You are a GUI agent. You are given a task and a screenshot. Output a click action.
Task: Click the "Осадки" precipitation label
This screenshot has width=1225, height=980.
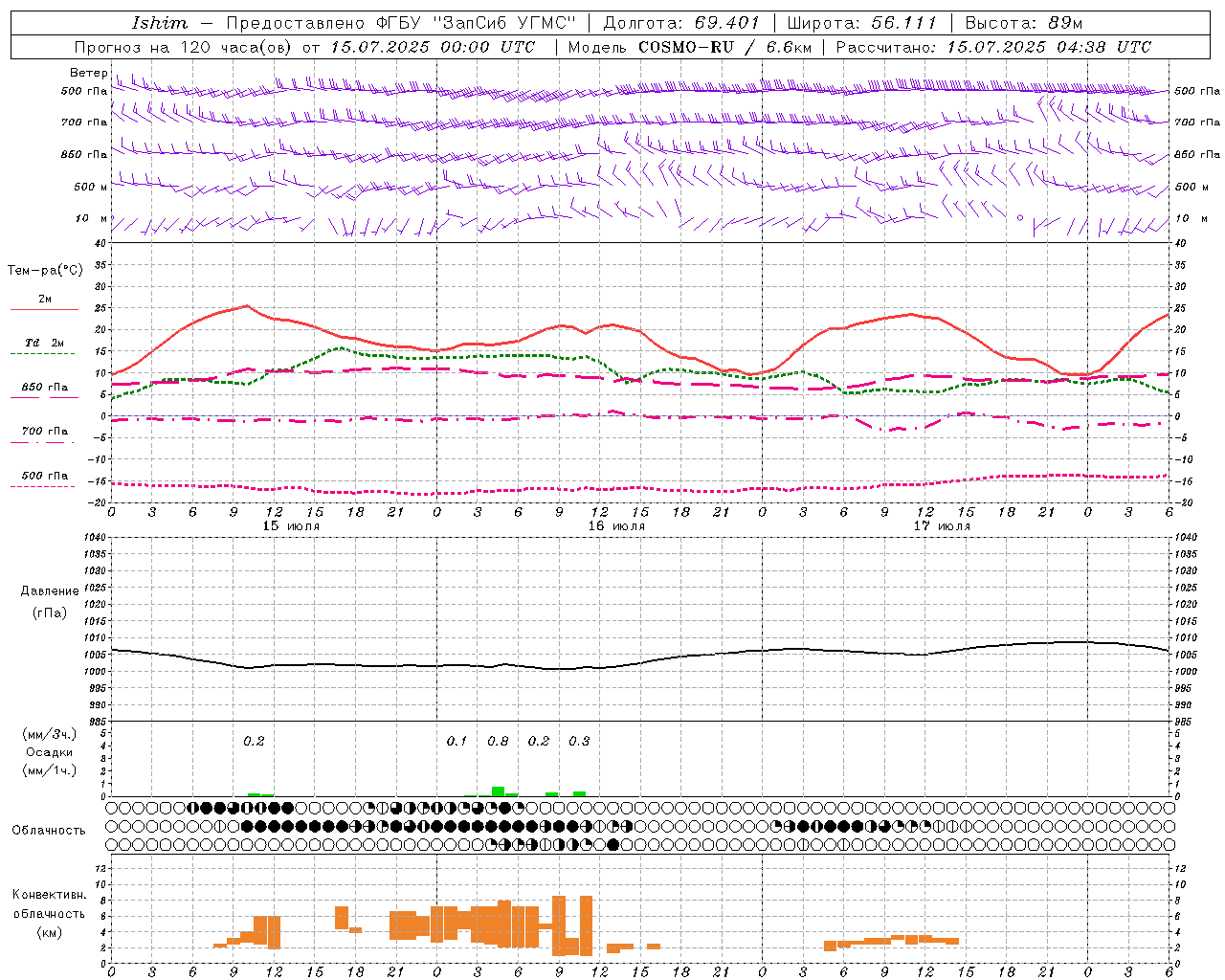(50, 752)
